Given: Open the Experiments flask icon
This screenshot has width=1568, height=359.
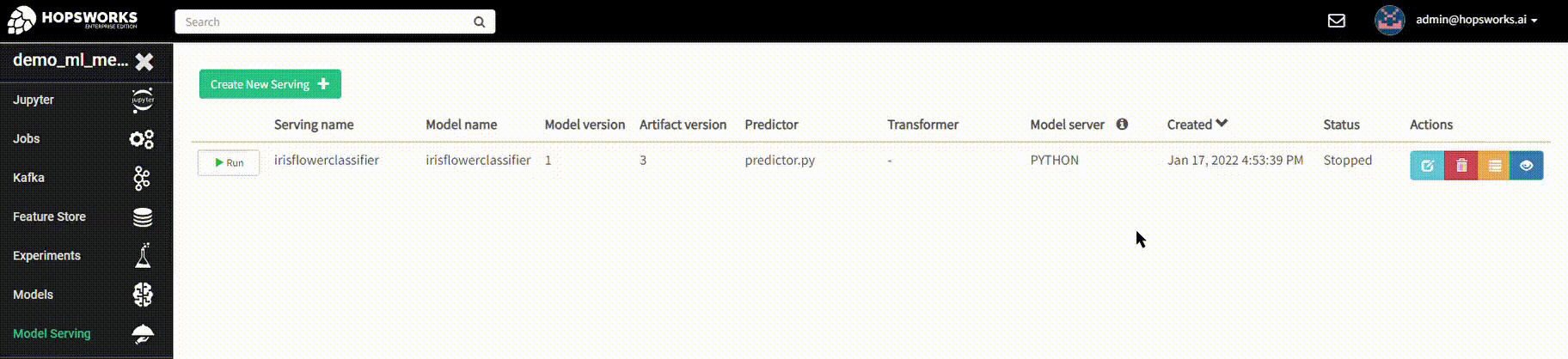Looking at the screenshot, I should (x=143, y=256).
